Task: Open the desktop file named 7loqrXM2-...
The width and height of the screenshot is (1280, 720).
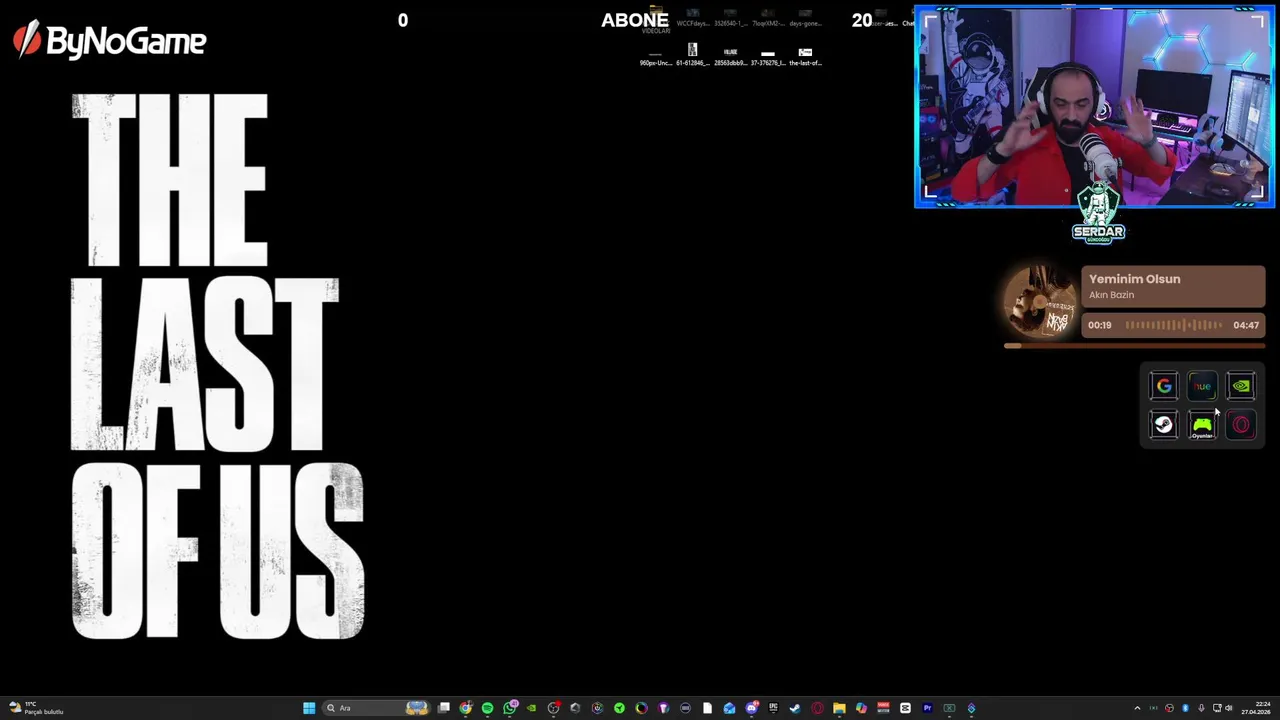Action: pyautogui.click(x=768, y=17)
